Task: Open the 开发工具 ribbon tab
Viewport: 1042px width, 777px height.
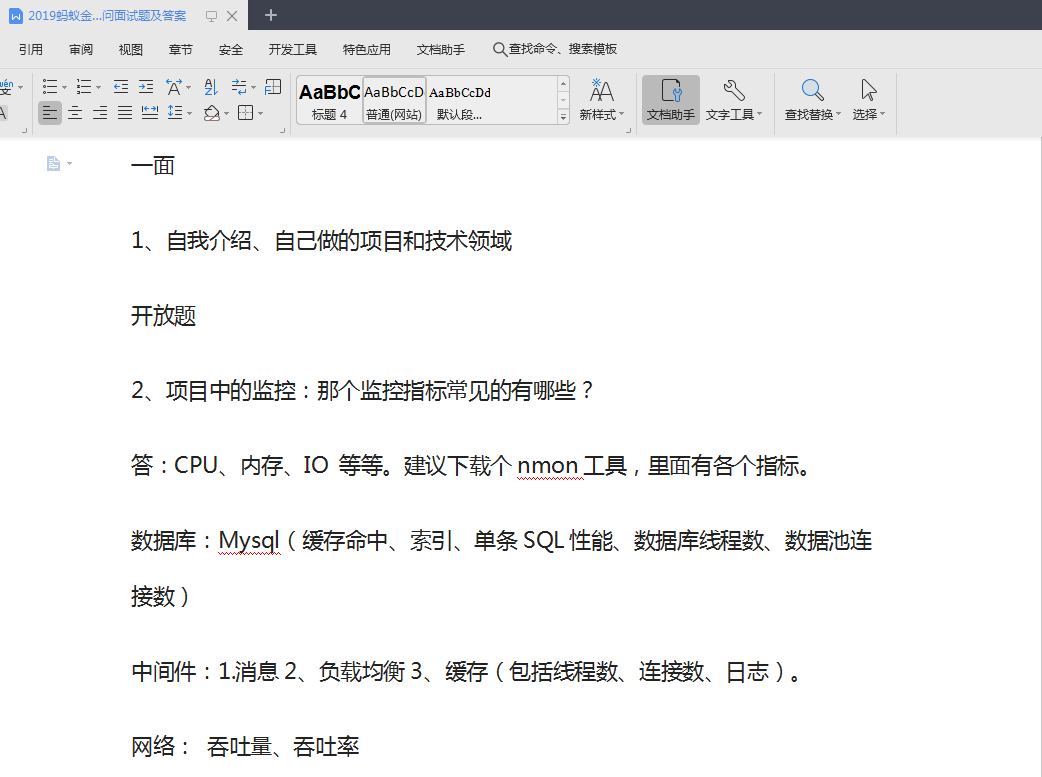Action: pyautogui.click(x=293, y=50)
